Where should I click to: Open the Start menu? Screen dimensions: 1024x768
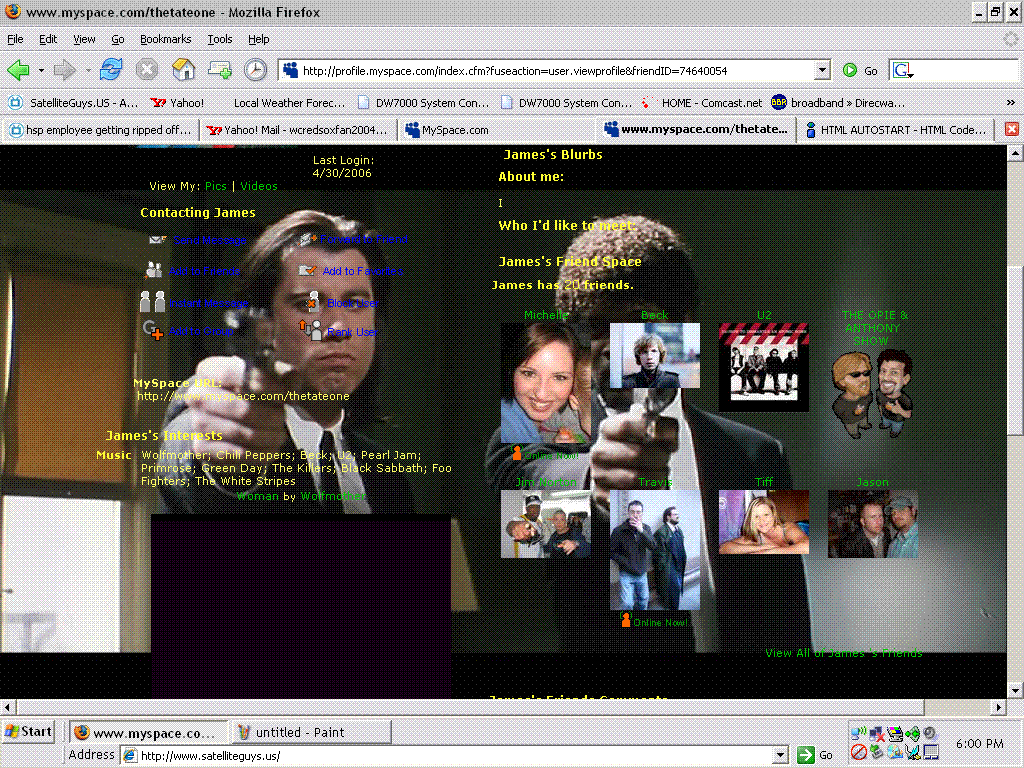click(29, 731)
